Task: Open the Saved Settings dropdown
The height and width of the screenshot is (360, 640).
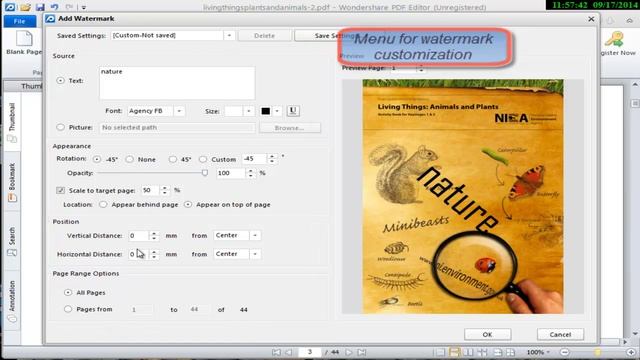Action: [229, 36]
